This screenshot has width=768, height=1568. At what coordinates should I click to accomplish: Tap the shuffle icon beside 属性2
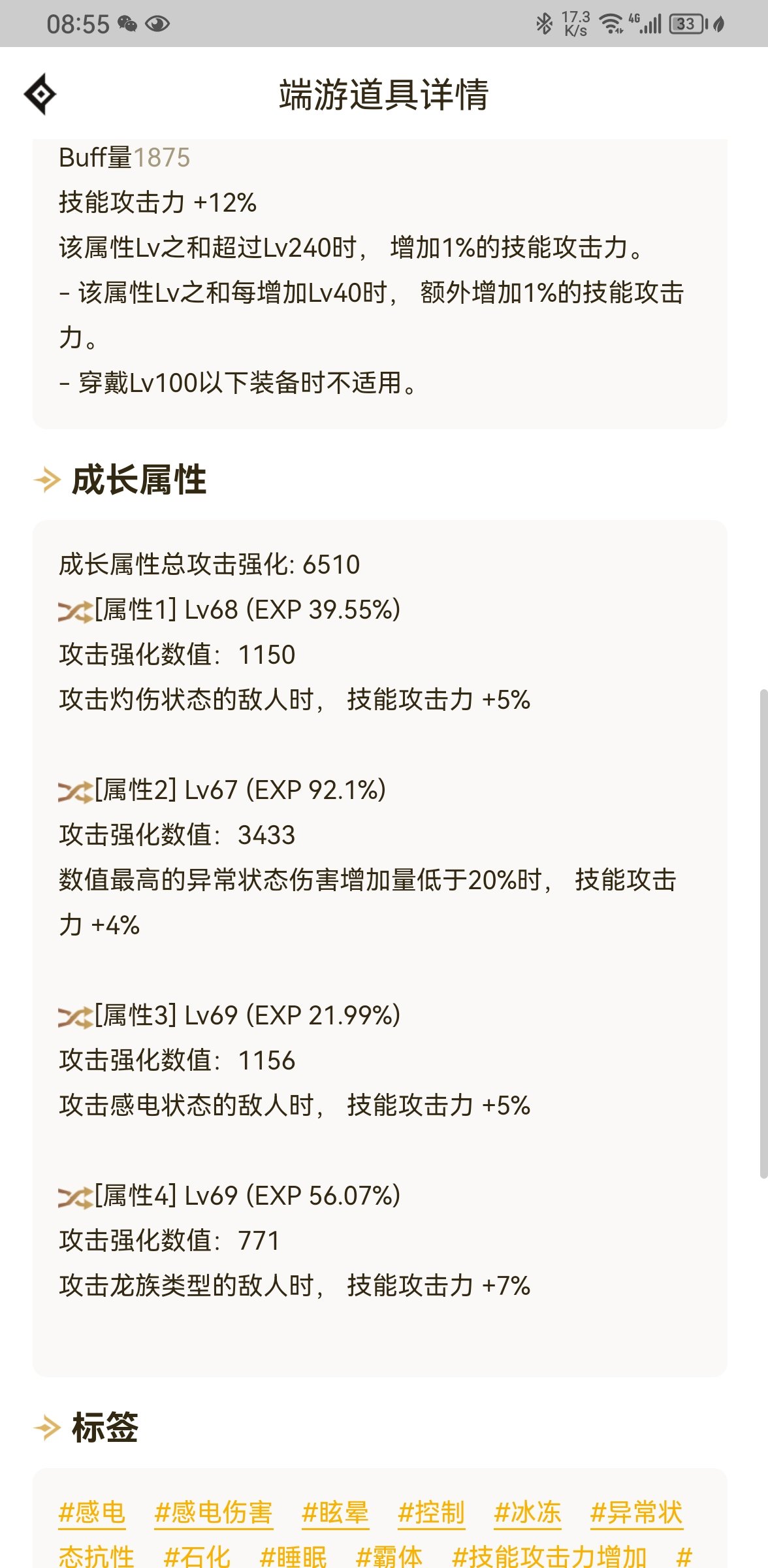coord(75,792)
